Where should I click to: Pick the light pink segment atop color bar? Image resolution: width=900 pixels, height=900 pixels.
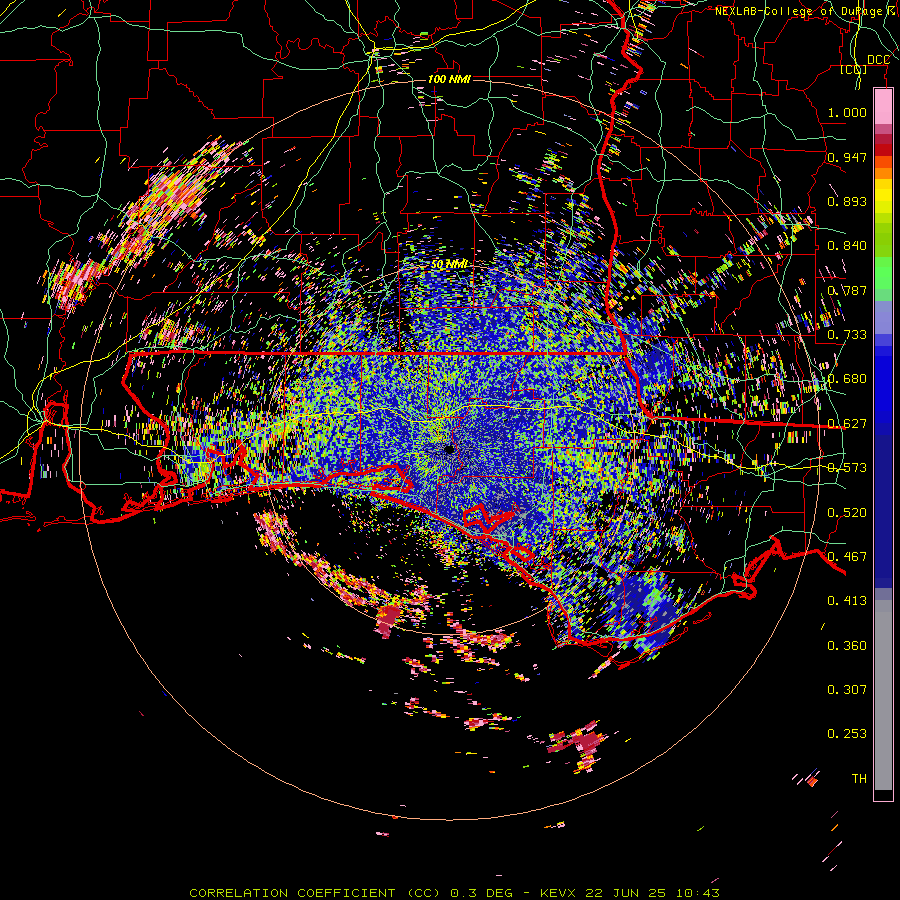tap(883, 107)
